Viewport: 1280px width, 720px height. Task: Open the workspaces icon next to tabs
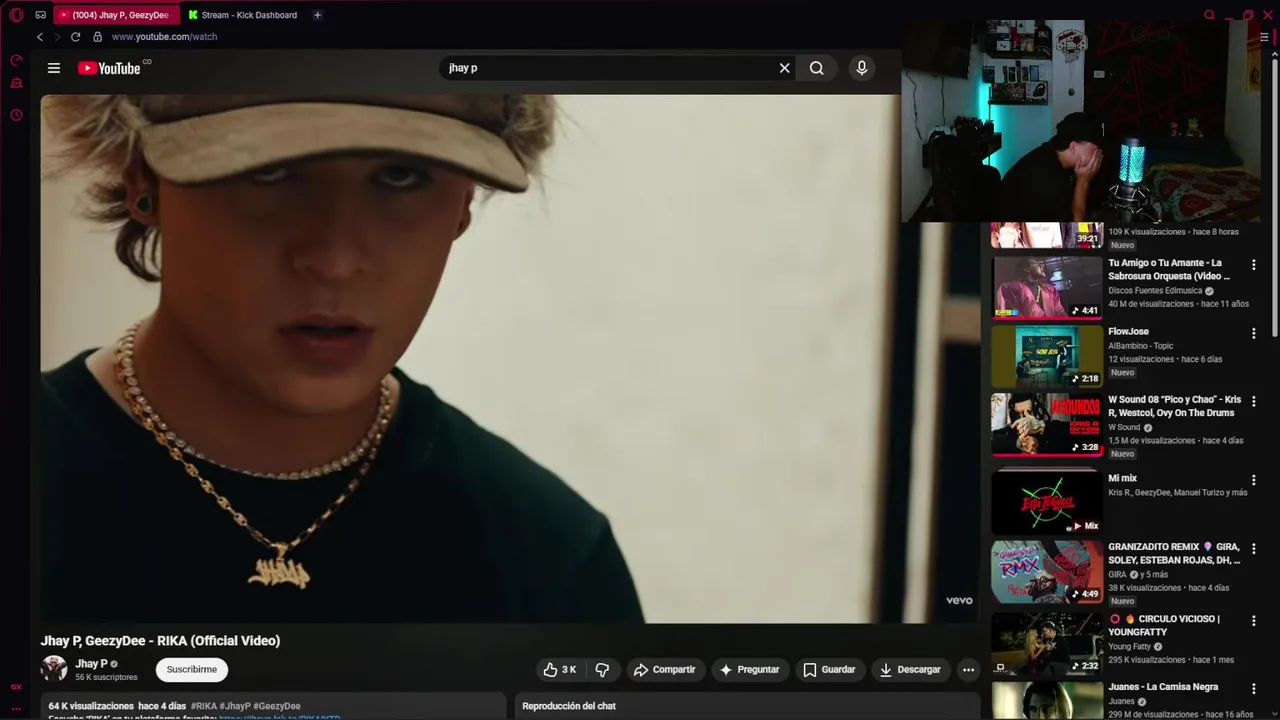tap(40, 15)
